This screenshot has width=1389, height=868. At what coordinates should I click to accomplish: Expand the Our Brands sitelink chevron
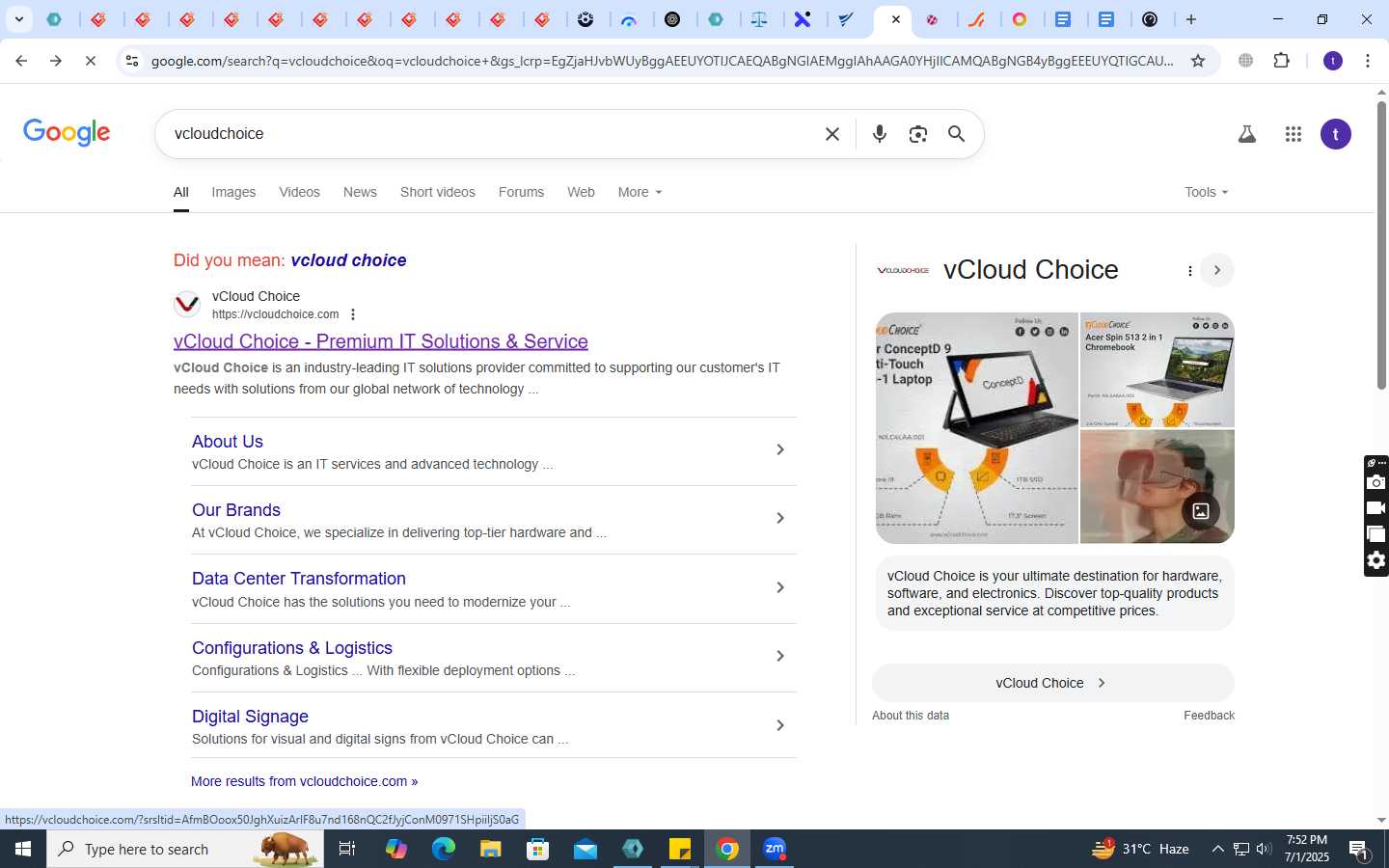tap(780, 518)
